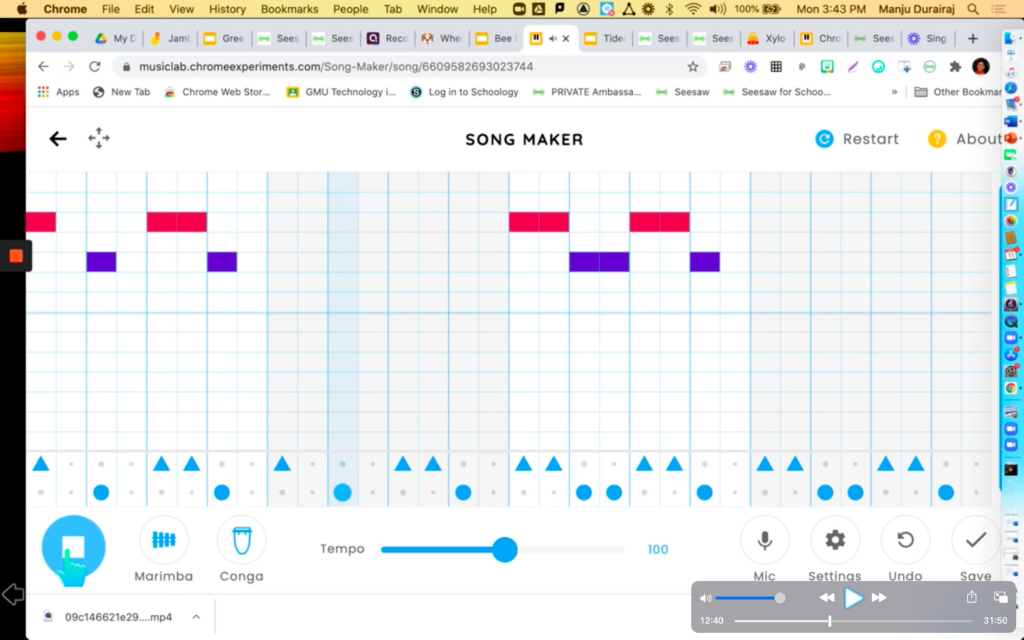Toggle the first purple note block
Screen dimensions: 1024x640
[101, 262]
